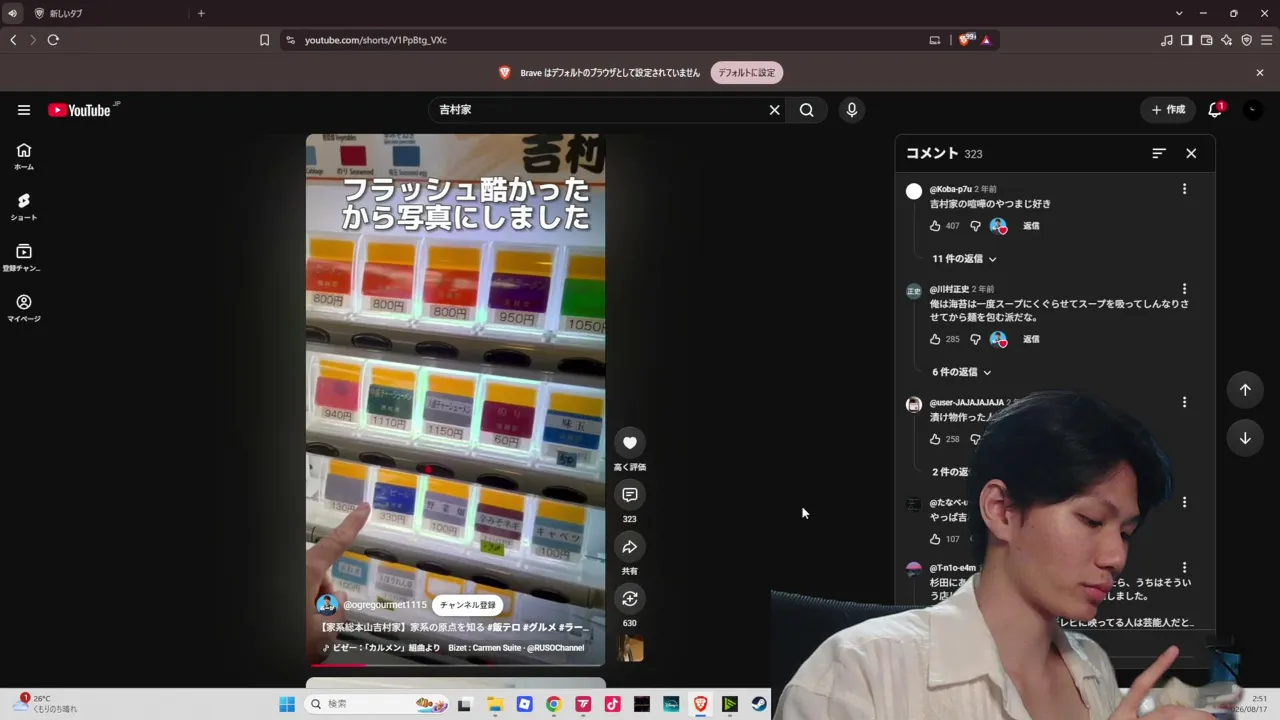Screen dimensions: 1280x720
Task: Bookmark this page in Brave
Action: (264, 40)
